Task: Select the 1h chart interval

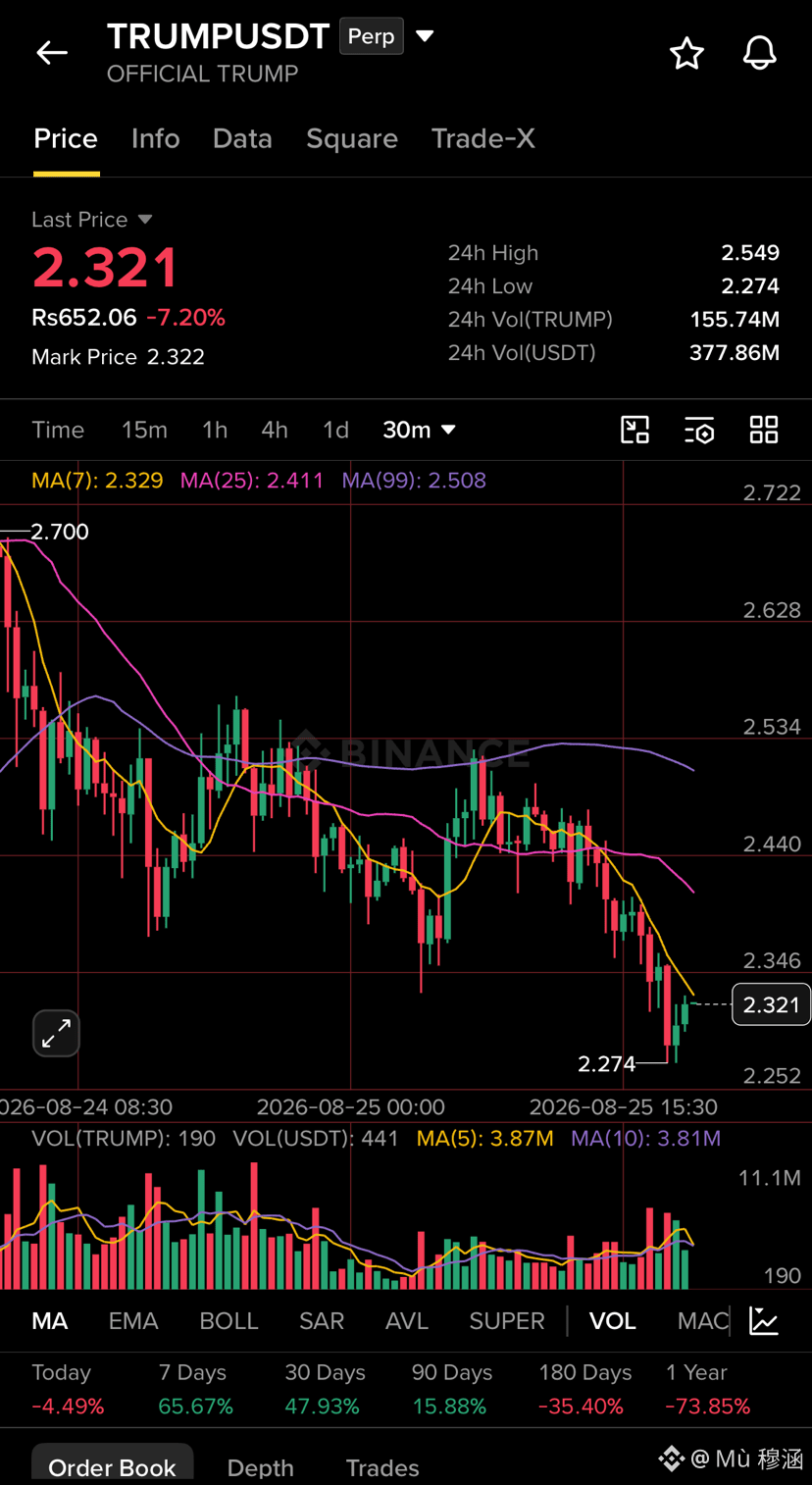Action: click(x=215, y=430)
